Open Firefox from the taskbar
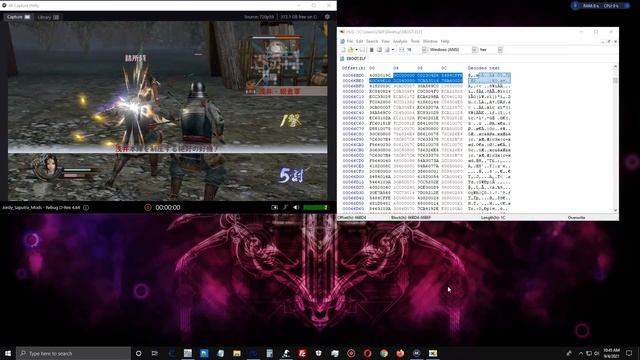 pyautogui.click(x=400, y=353)
